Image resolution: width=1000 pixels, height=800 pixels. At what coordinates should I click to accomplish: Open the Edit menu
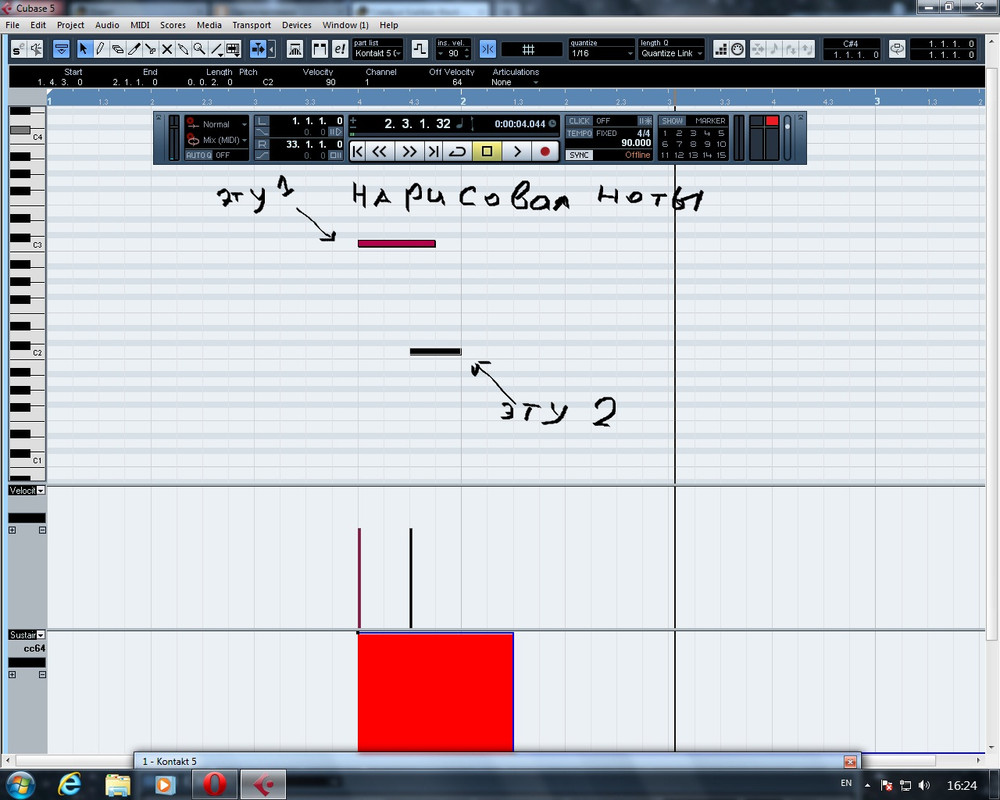tap(38, 25)
